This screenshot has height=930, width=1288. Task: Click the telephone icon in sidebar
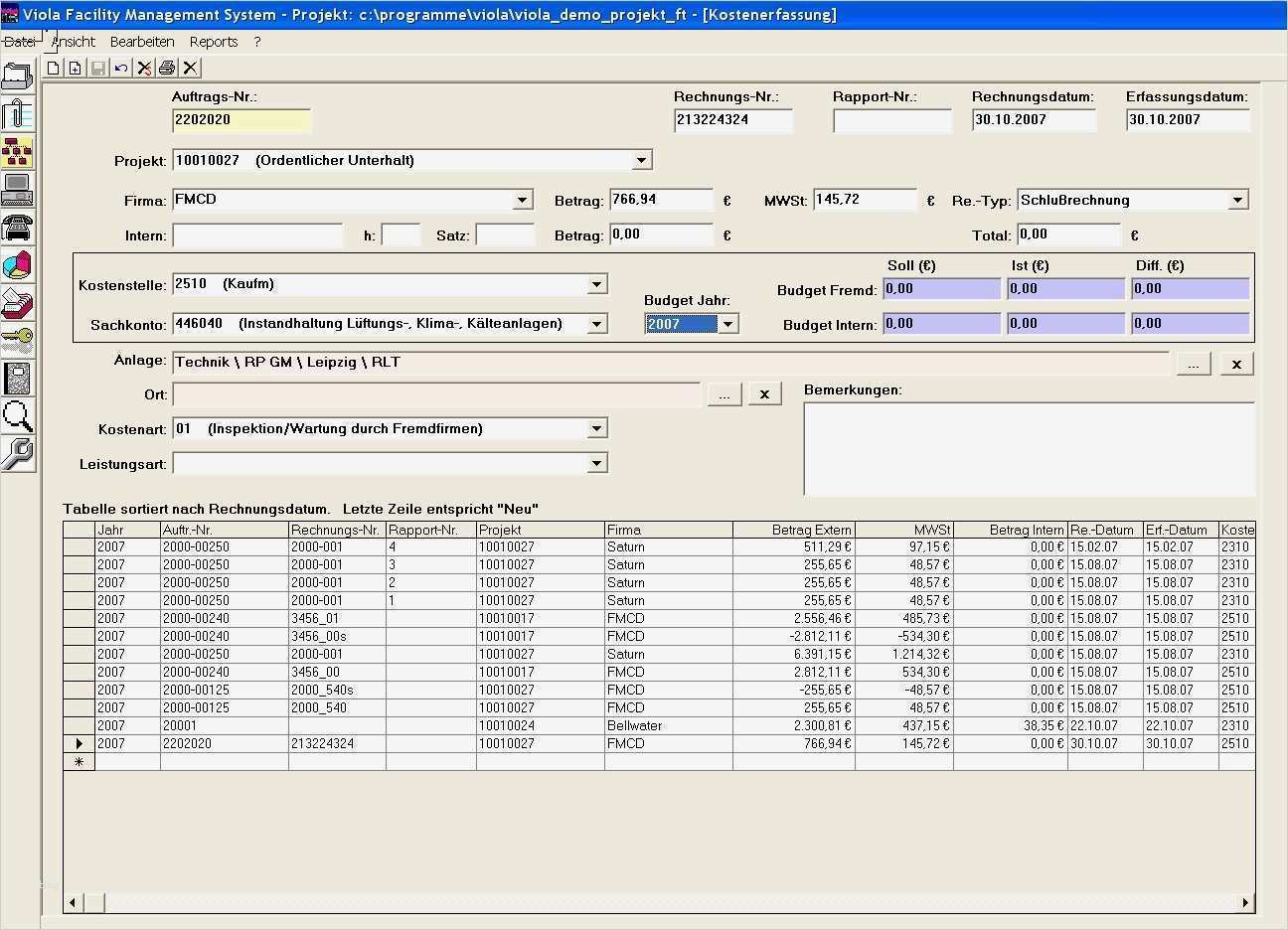[18, 228]
